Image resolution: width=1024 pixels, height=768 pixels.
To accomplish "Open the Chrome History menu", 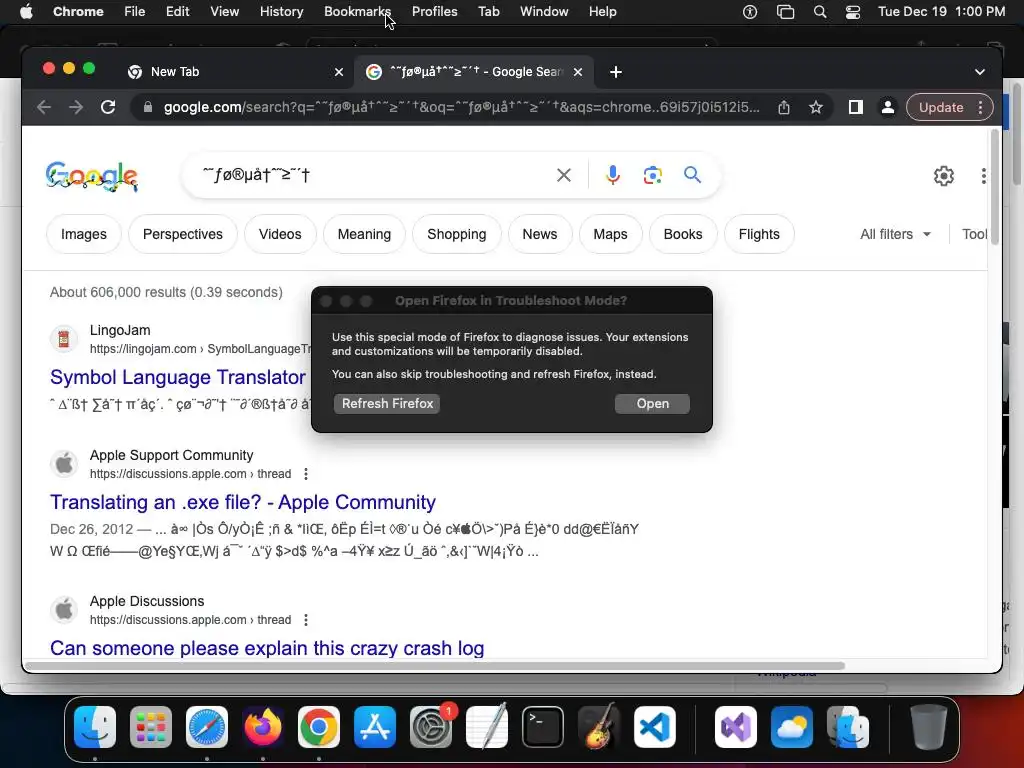I will click(x=281, y=12).
